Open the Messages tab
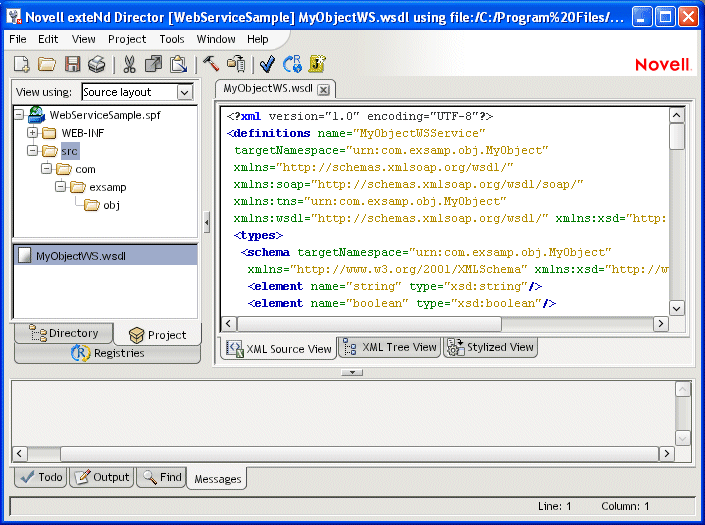This screenshot has width=705, height=525. (x=218, y=479)
